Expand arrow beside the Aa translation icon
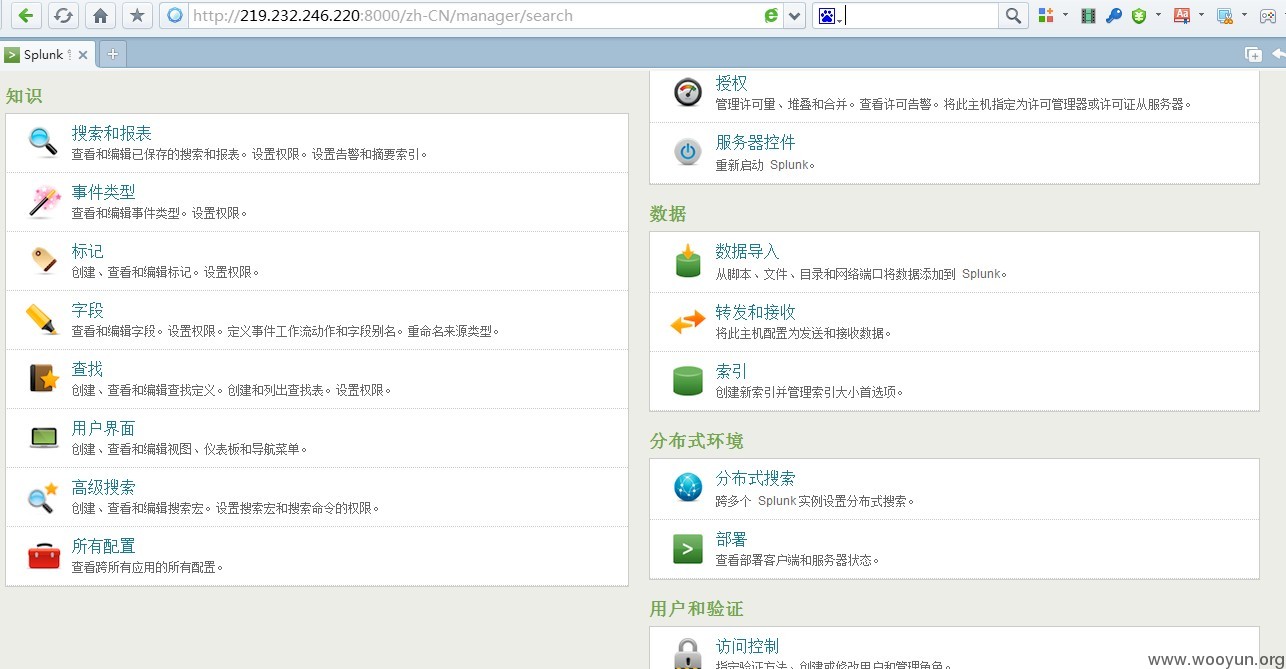1286x669 pixels. [x=1201, y=15]
